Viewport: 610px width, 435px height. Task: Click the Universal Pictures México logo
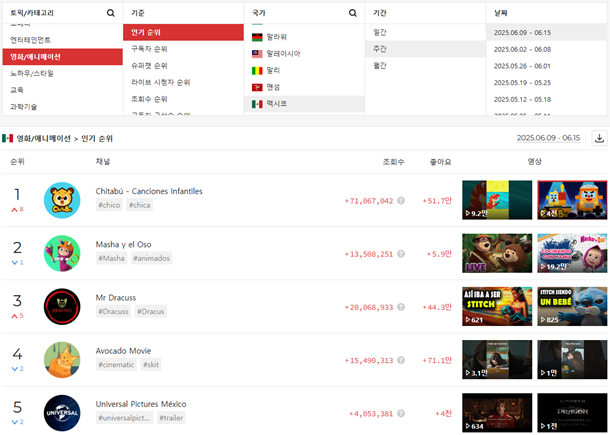pyautogui.click(x=62, y=413)
